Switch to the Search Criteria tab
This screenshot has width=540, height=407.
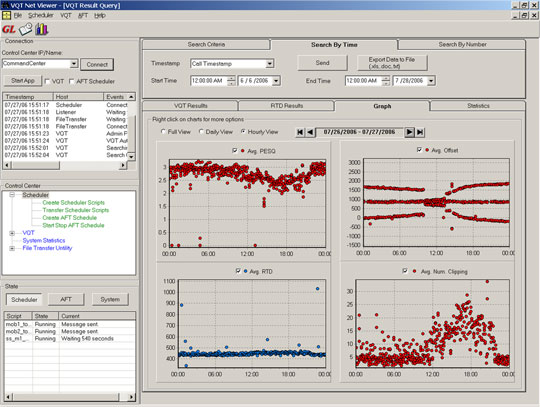click(206, 44)
